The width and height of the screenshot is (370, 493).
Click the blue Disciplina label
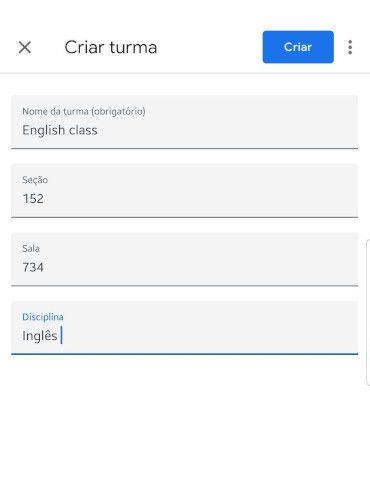coord(43,317)
